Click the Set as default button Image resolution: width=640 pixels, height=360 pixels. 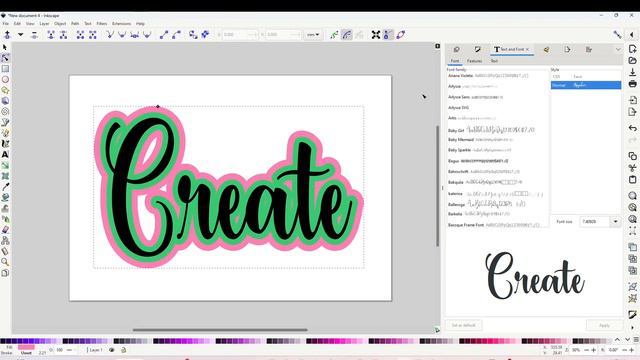[464, 325]
